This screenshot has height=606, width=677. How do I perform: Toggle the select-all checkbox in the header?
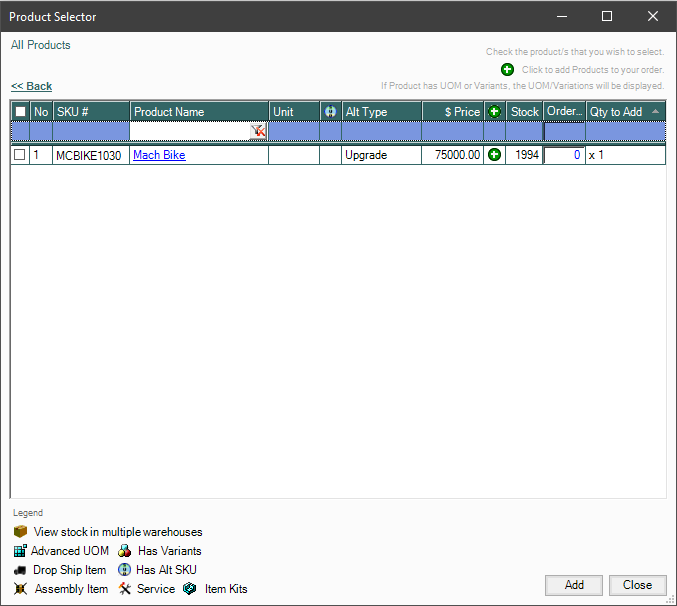tap(20, 112)
